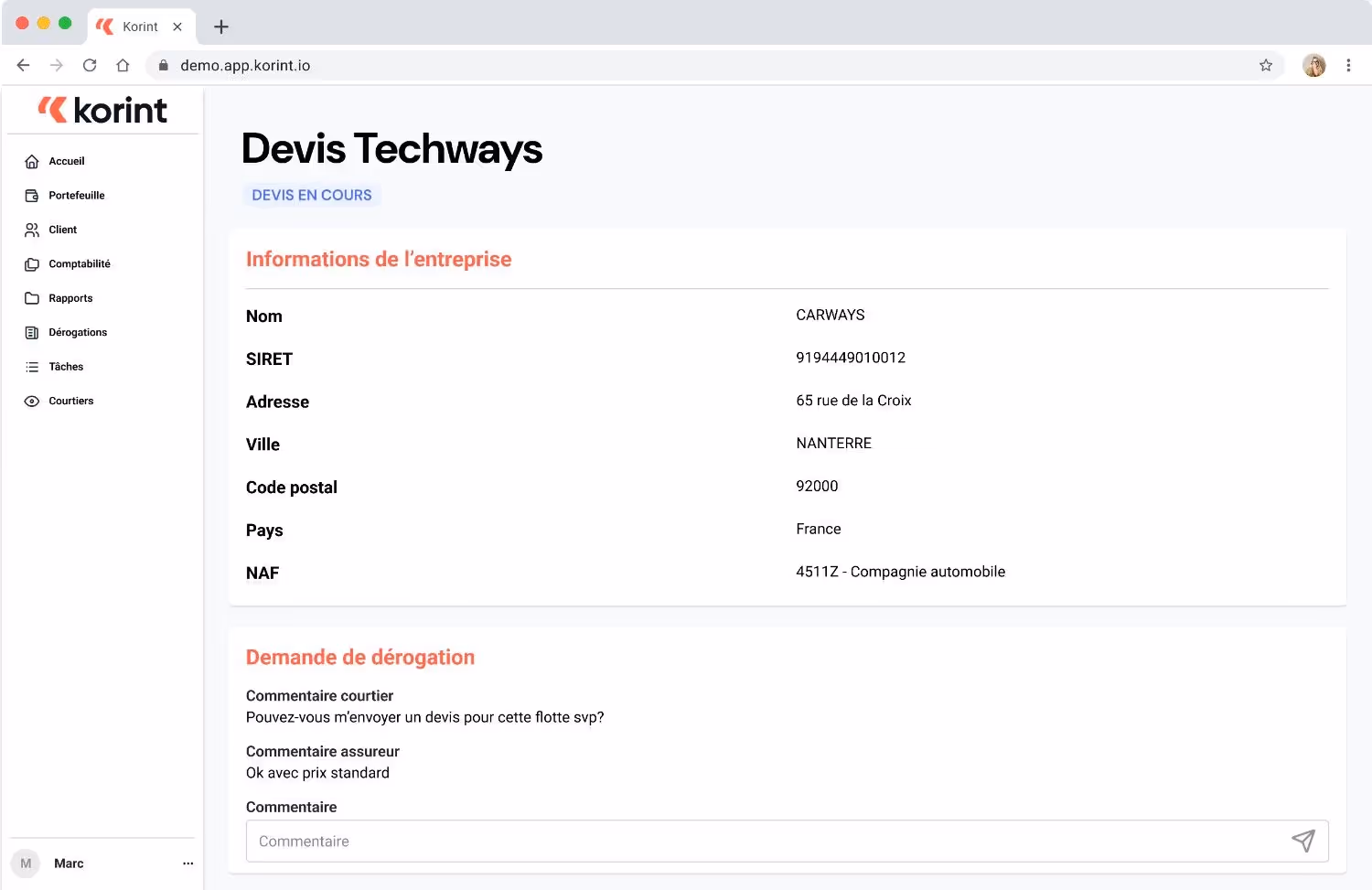
Task: Click SIRET value 9194449010012
Action: click(x=851, y=358)
